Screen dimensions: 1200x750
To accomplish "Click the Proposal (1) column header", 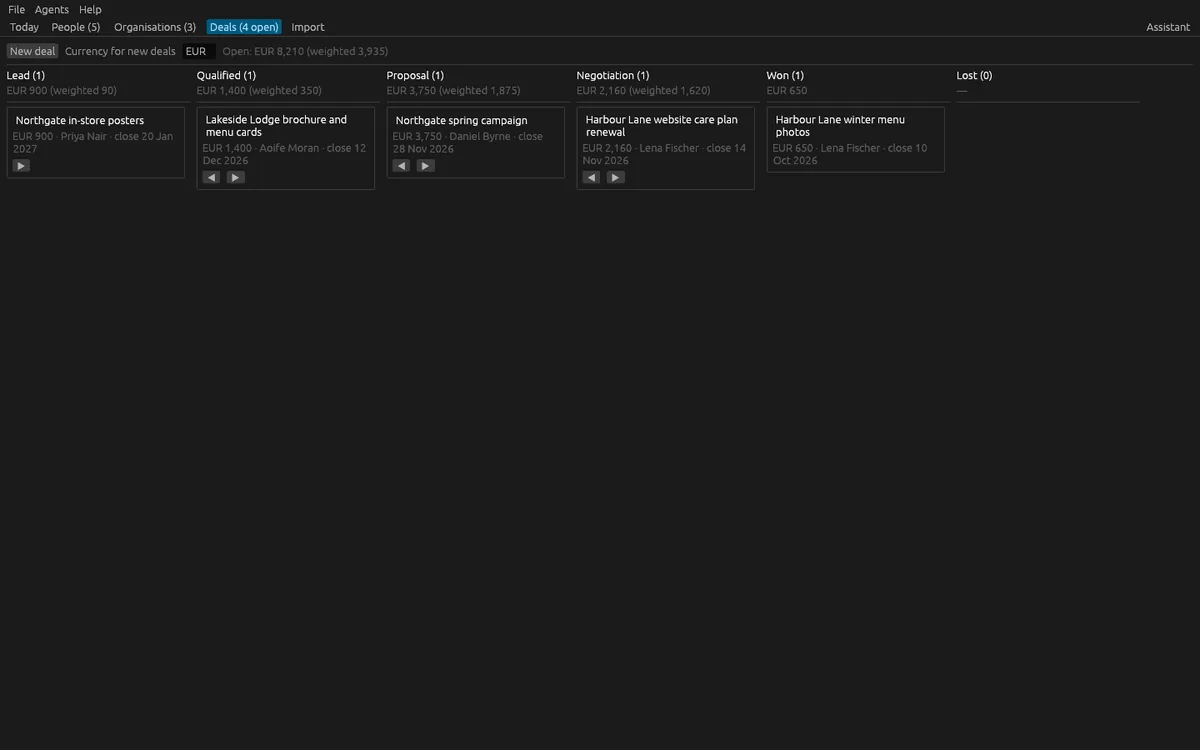I will [415, 75].
